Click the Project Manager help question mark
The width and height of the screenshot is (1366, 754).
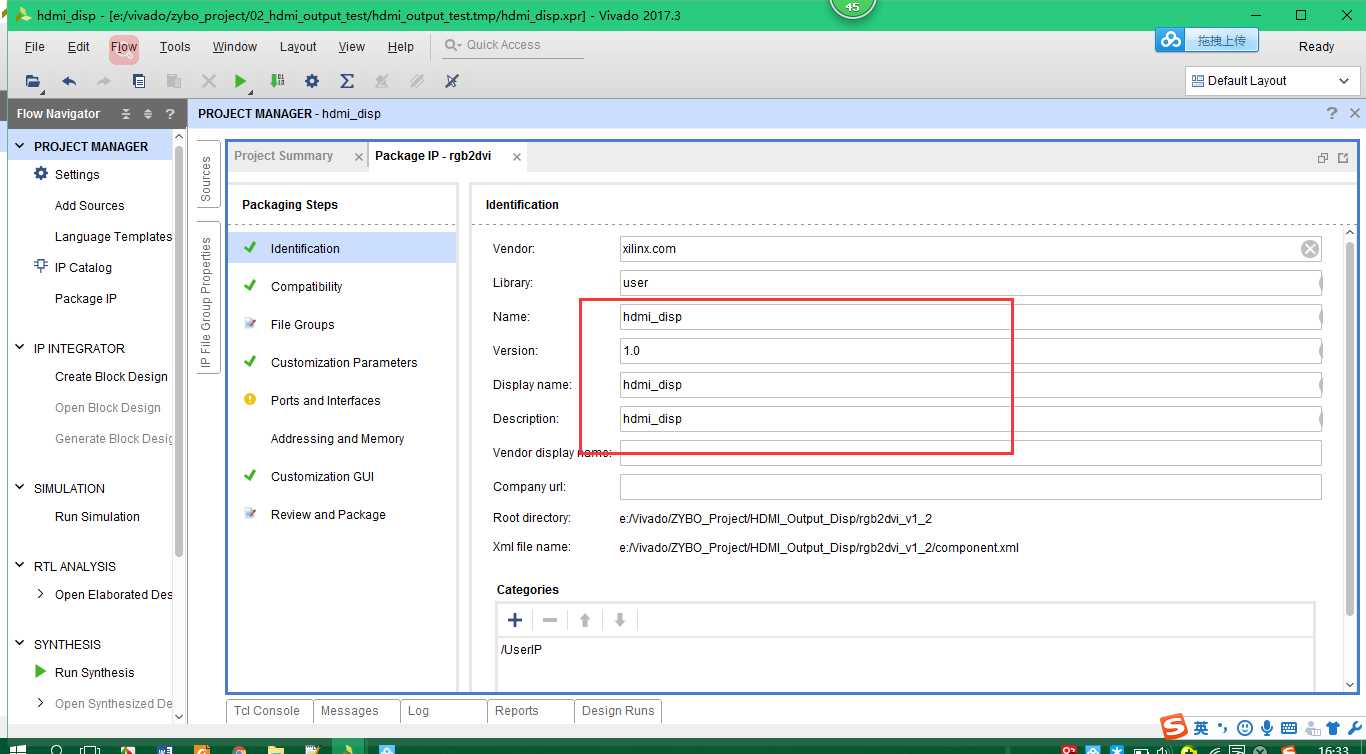[1331, 113]
